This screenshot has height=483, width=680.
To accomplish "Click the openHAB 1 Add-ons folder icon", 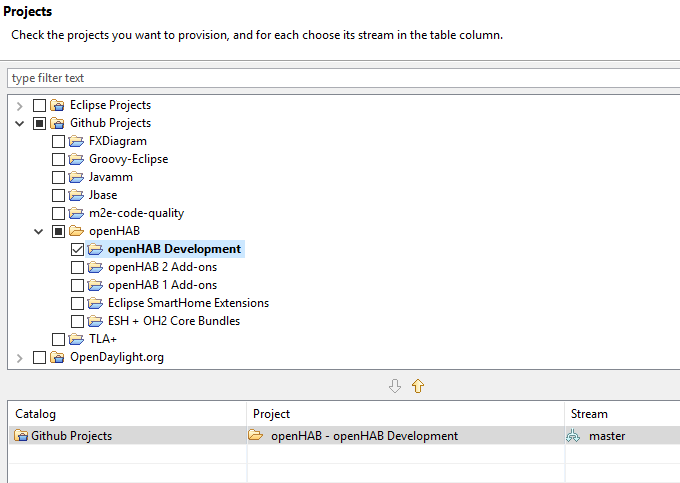I will tap(95, 285).
